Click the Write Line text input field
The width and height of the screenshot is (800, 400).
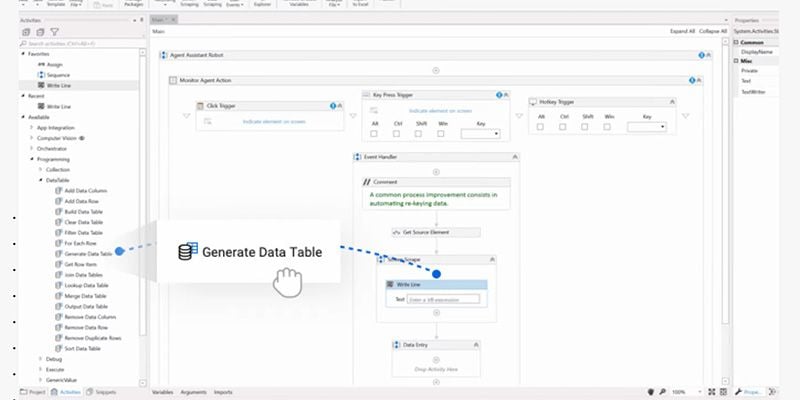(443, 299)
